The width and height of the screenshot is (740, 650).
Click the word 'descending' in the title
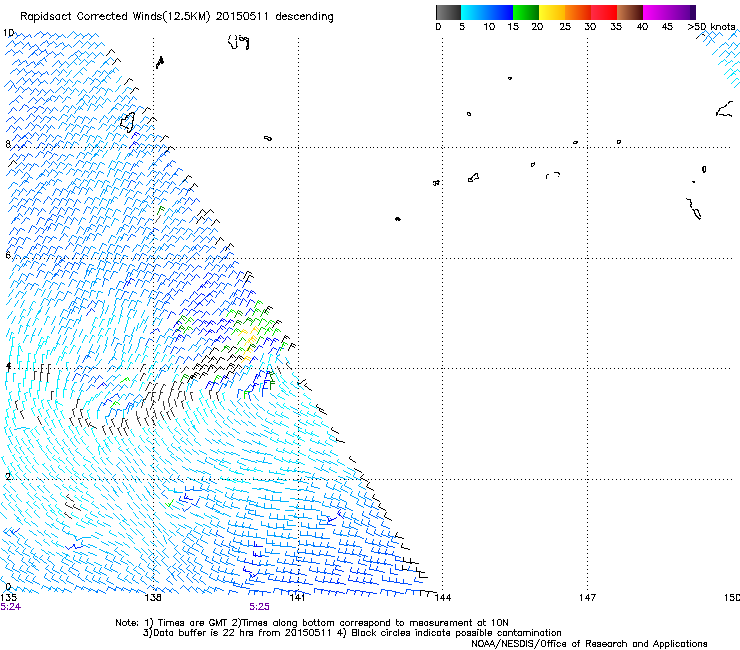point(304,17)
